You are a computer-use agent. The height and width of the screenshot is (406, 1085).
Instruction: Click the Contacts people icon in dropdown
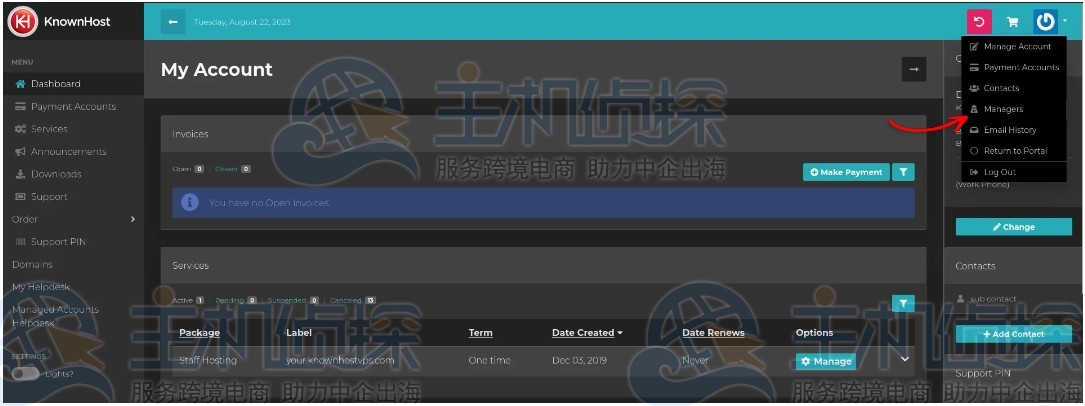coord(974,88)
